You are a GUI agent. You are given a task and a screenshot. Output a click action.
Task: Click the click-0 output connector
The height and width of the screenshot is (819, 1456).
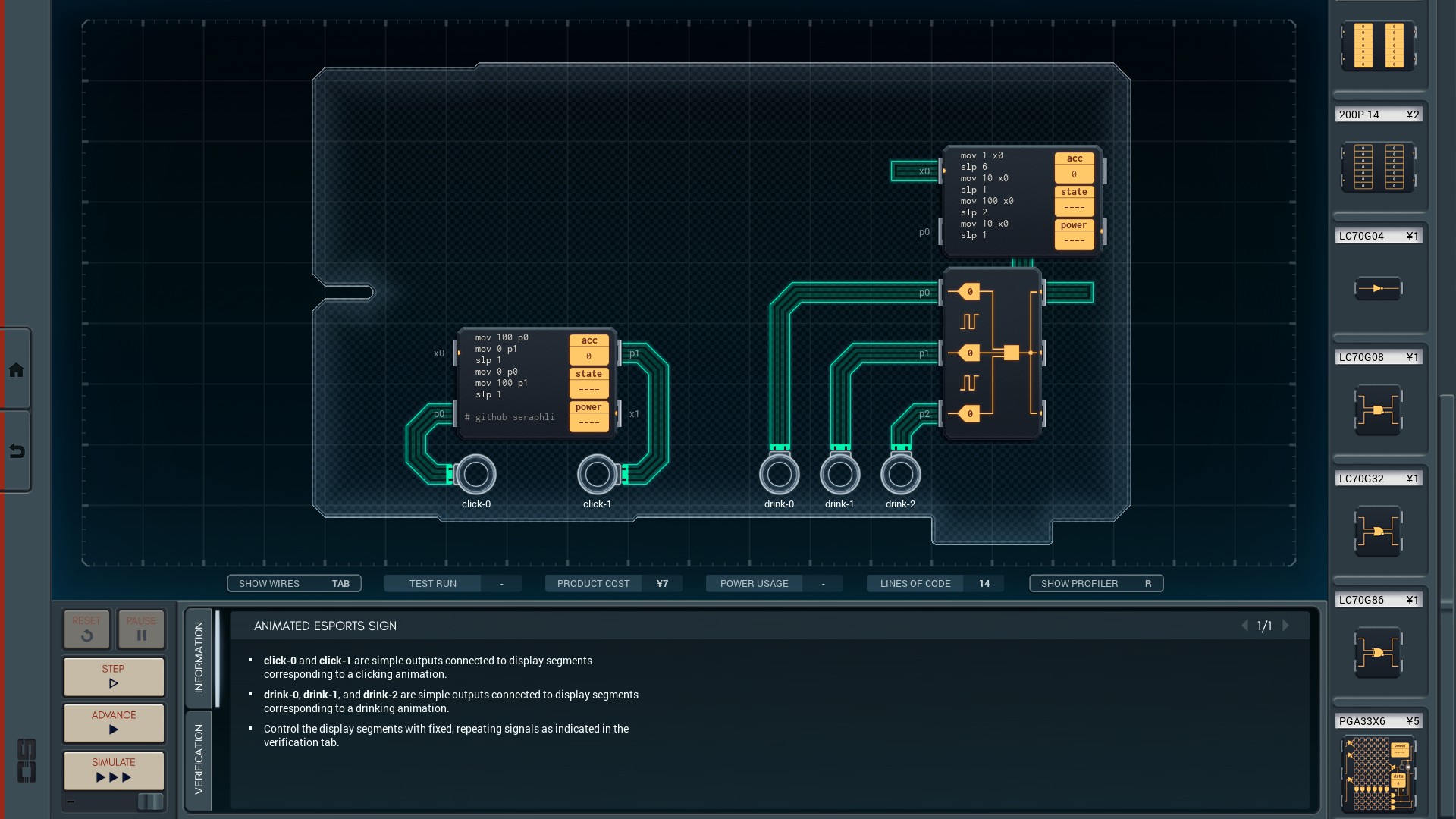(476, 475)
